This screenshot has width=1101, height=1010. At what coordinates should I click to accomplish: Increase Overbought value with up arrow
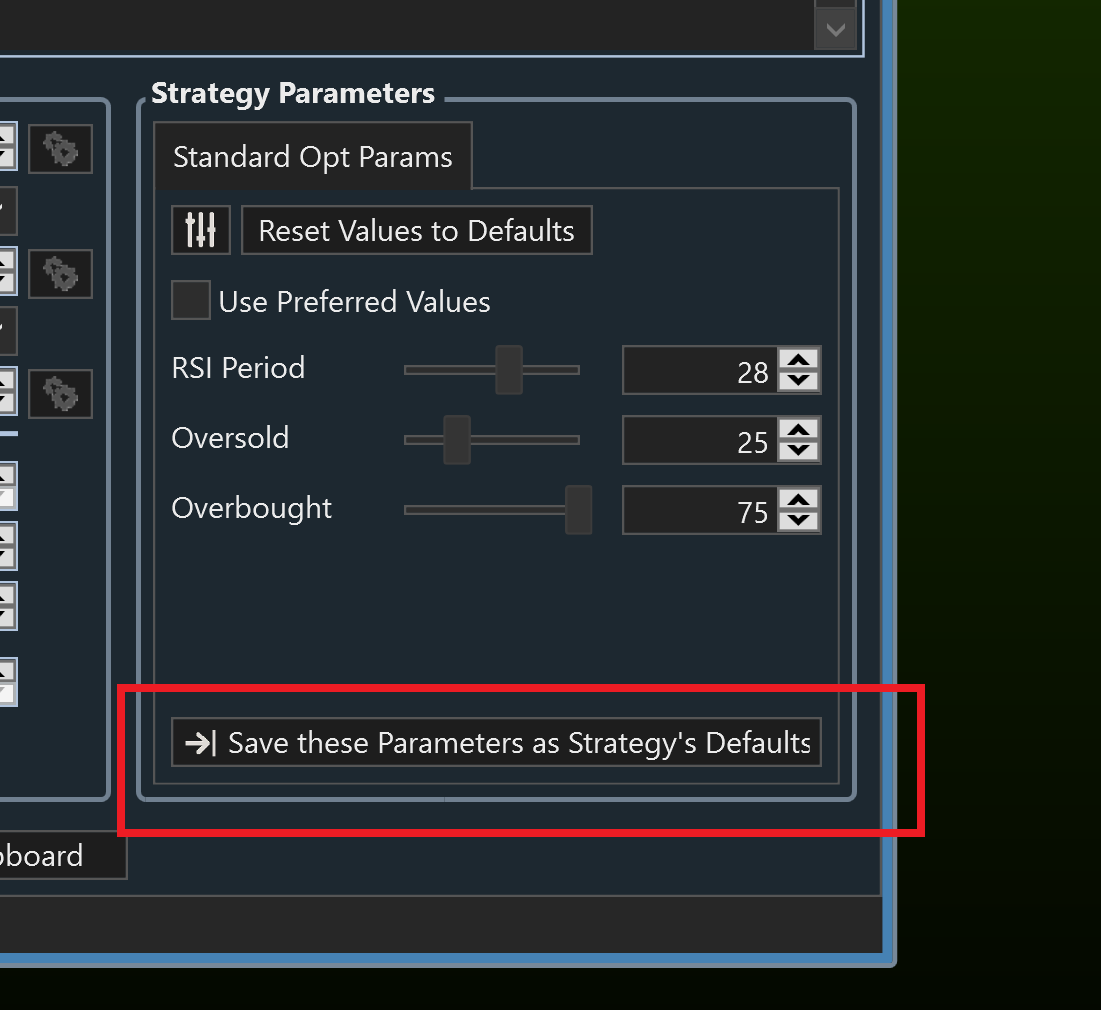pyautogui.click(x=798, y=500)
